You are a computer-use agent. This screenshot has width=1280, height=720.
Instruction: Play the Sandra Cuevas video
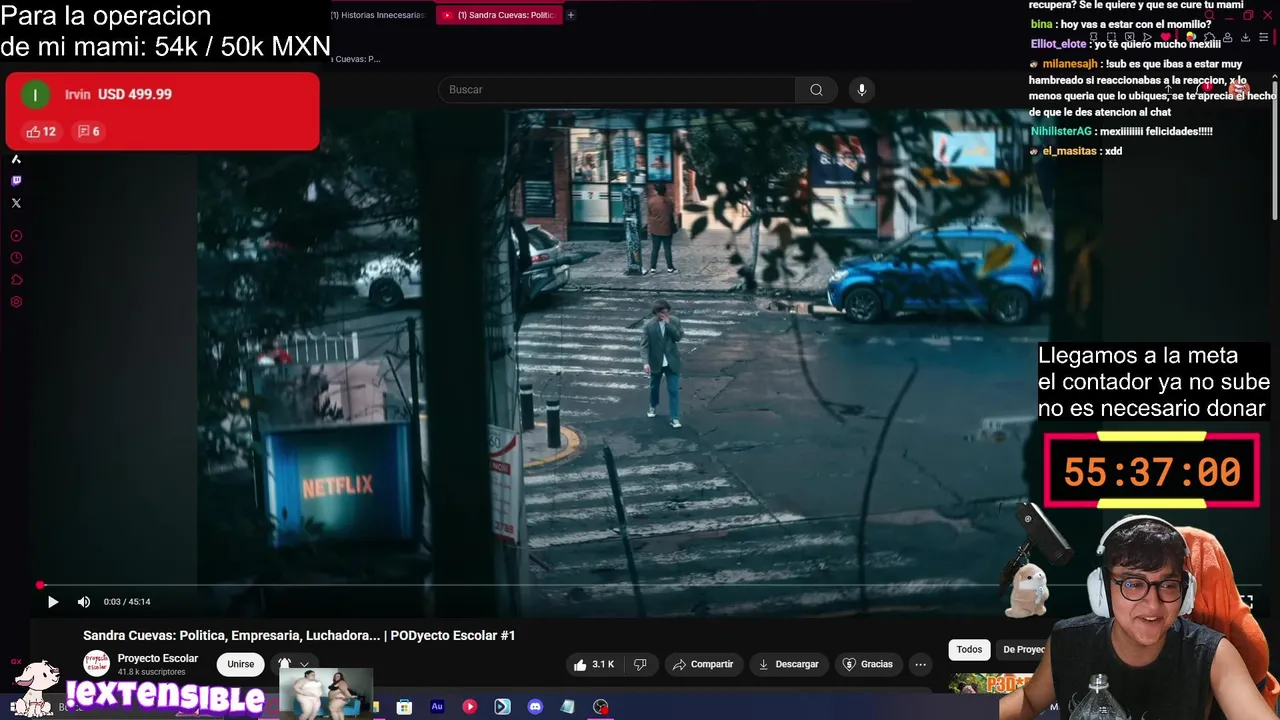53,602
